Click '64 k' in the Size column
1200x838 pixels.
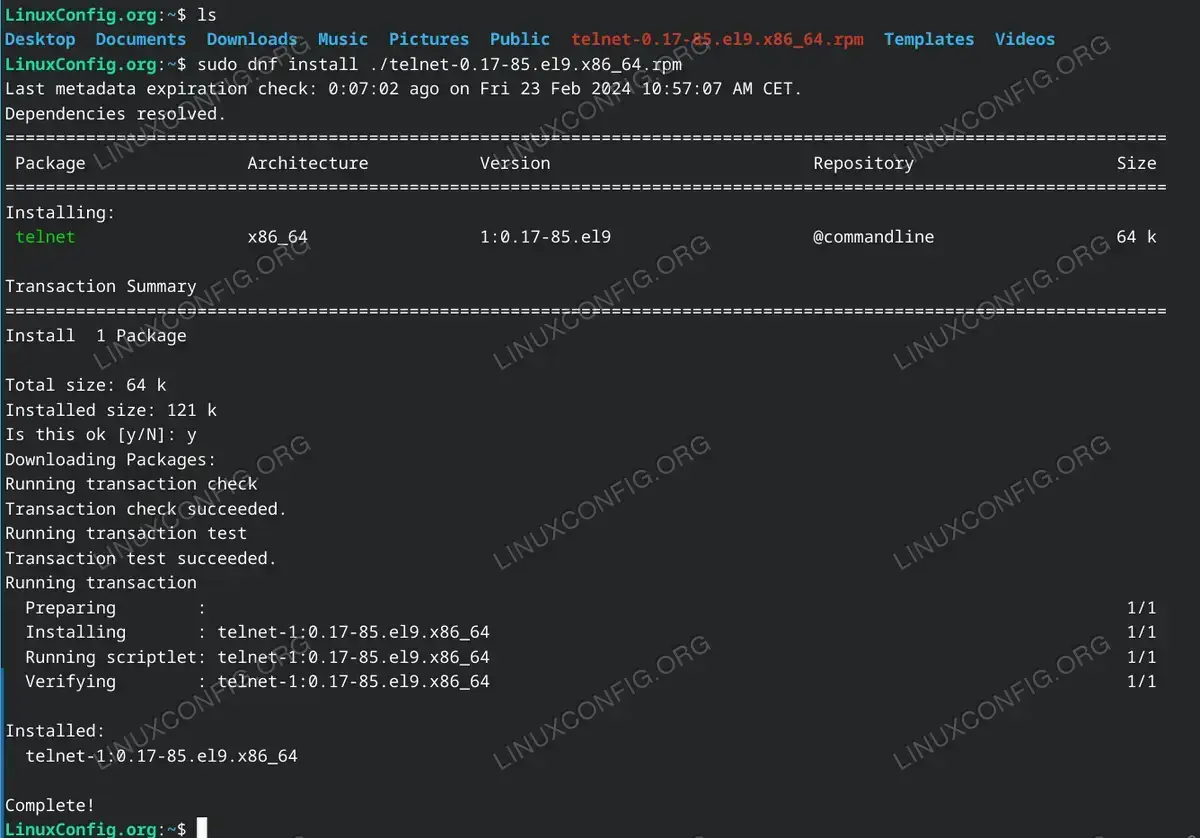(x=1137, y=237)
